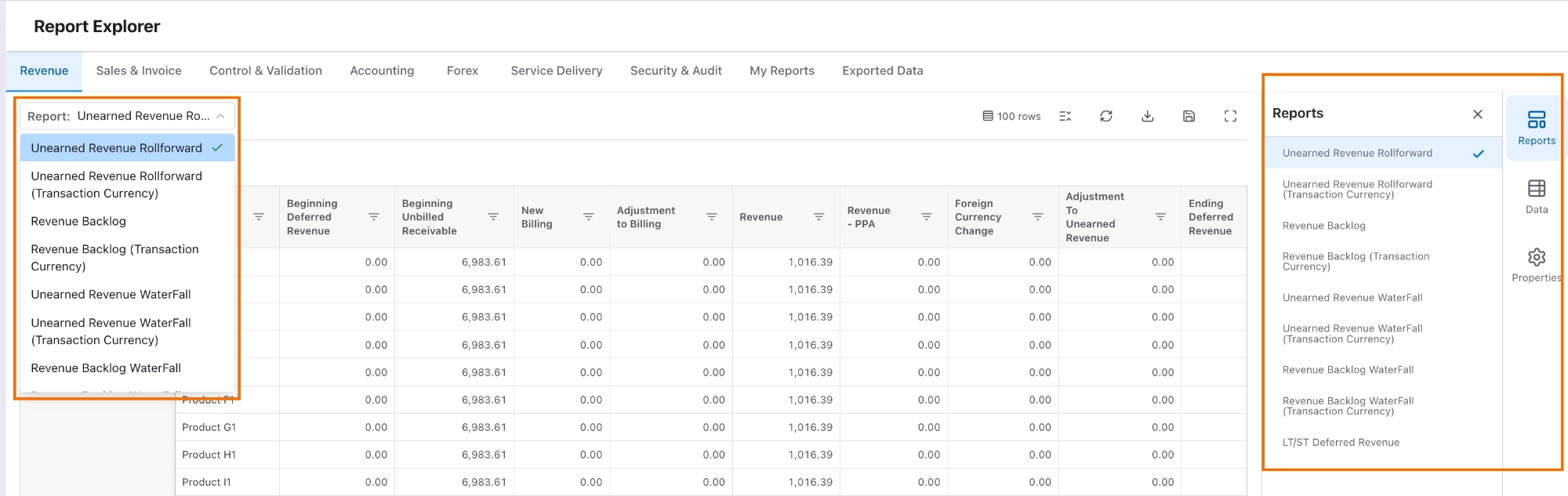The image size is (1568, 496).
Task: Switch to the Exported Data tab
Action: (x=883, y=71)
